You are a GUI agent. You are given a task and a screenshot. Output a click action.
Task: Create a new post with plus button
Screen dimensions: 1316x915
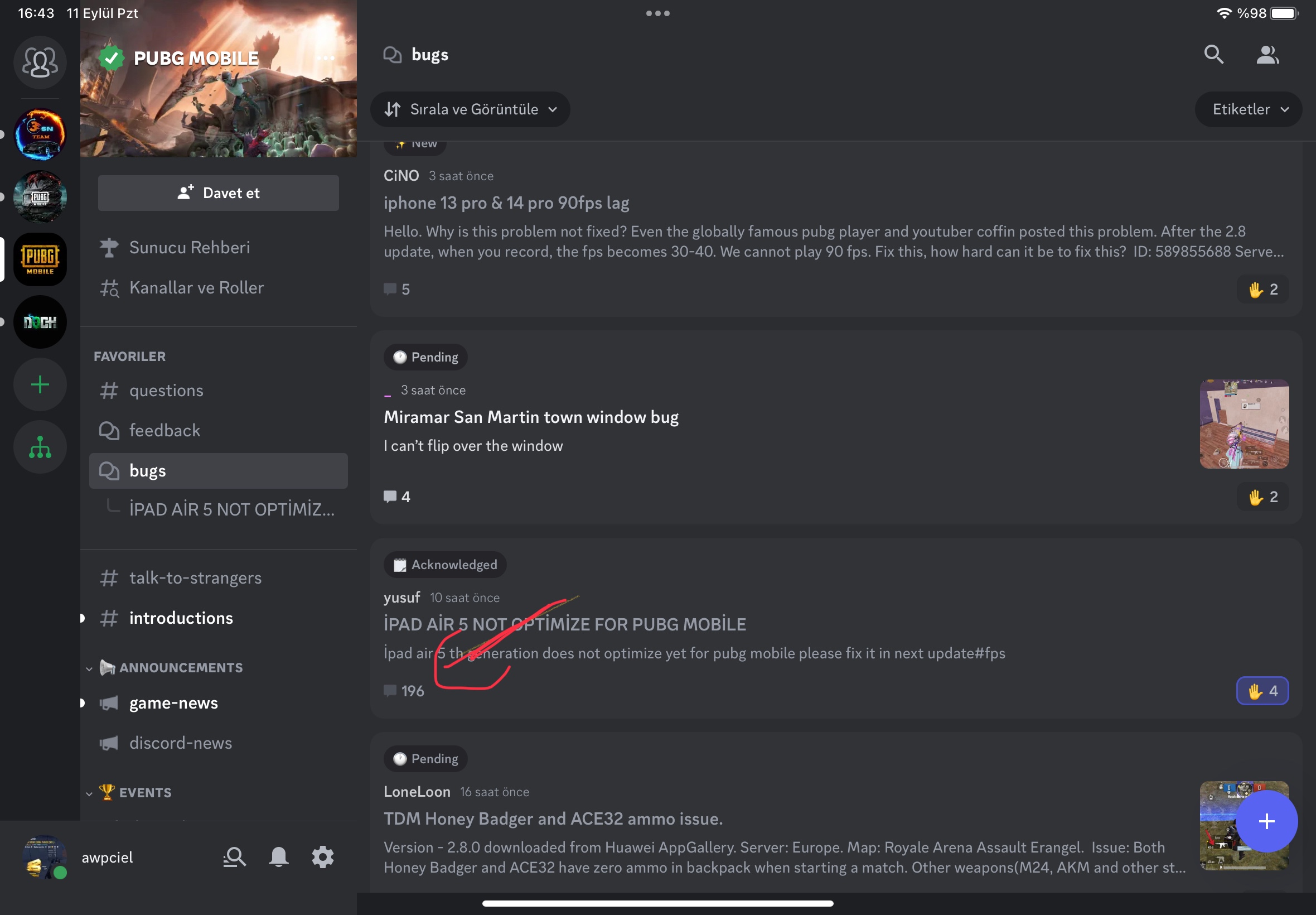(1266, 821)
